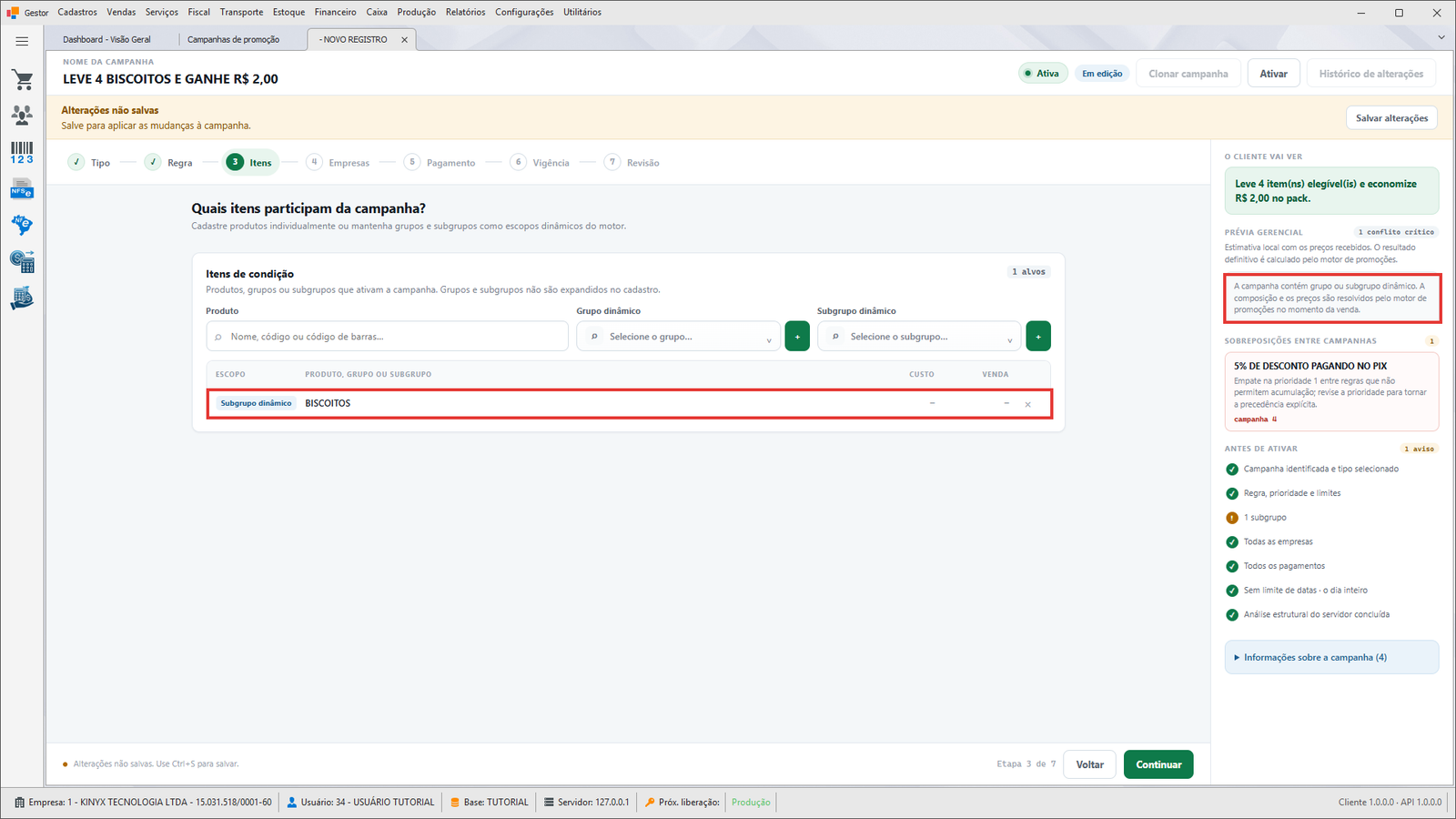Click the Servidor icon in status bar
This screenshot has width=1456, height=819.
[x=549, y=803]
